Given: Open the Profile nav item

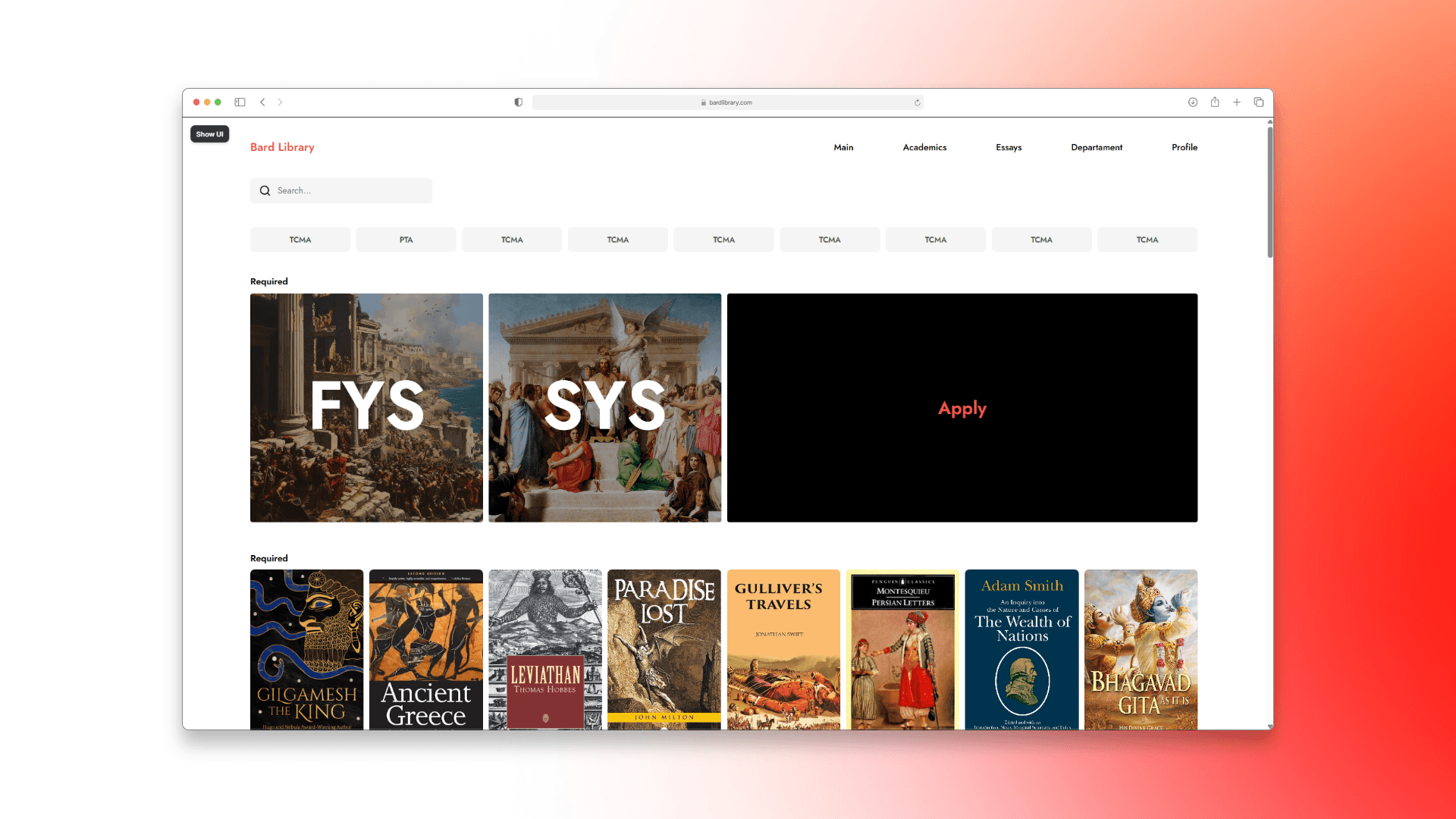Looking at the screenshot, I should tap(1185, 147).
